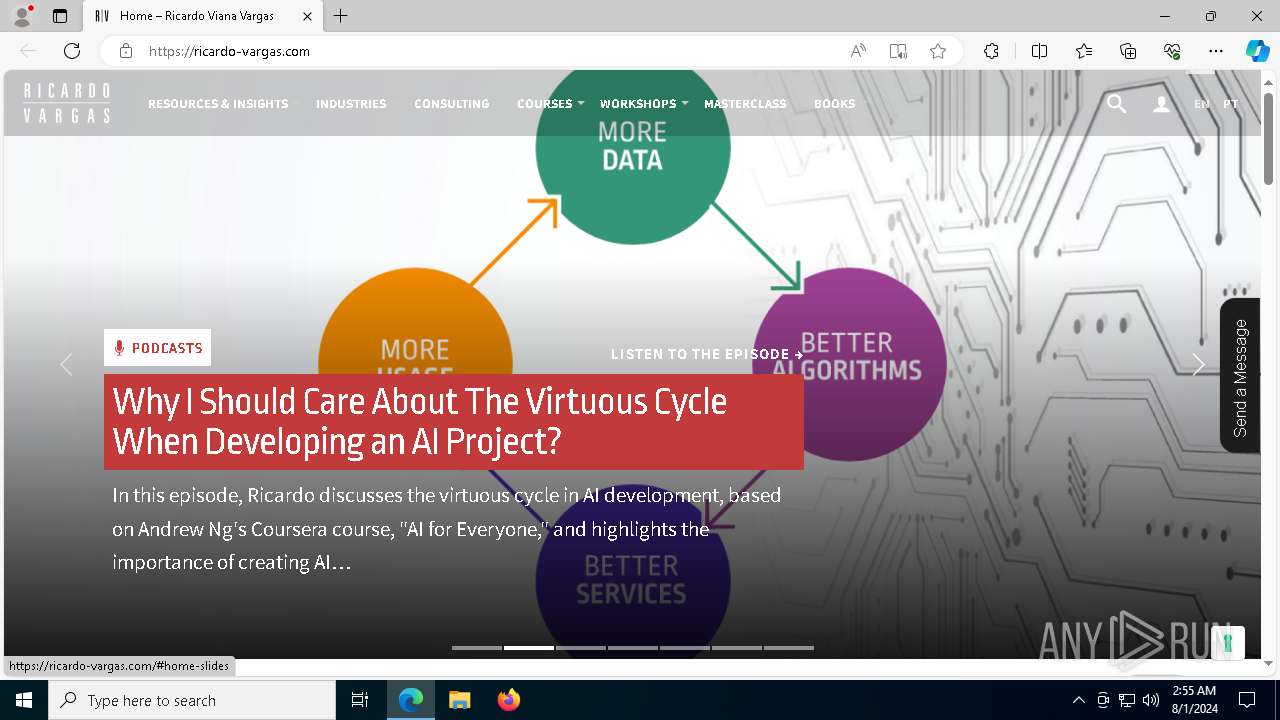Toggle Read aloud in address bar
This screenshot has width=1280, height=720.
[x=858, y=51]
